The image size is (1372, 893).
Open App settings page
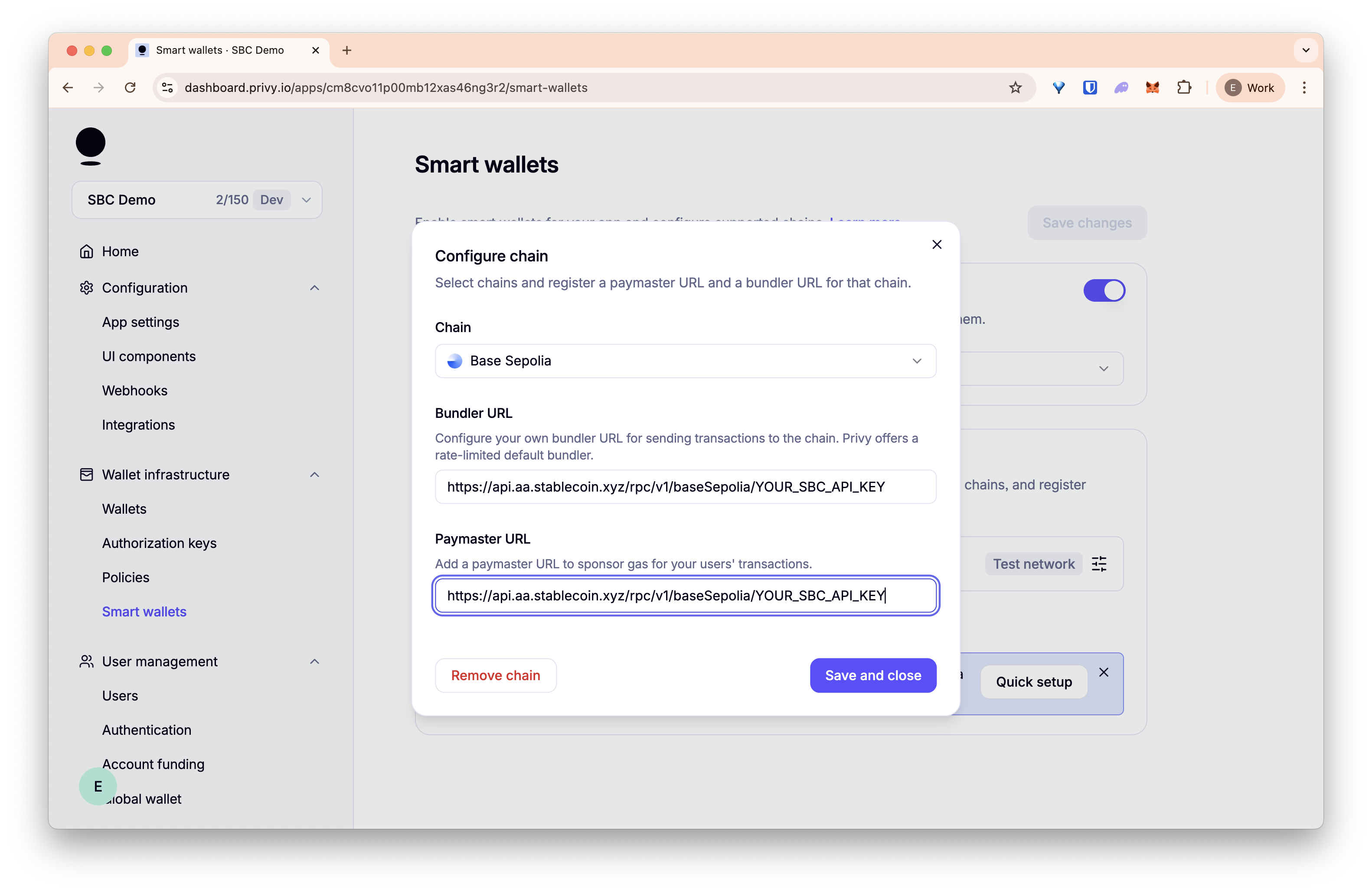(x=140, y=322)
